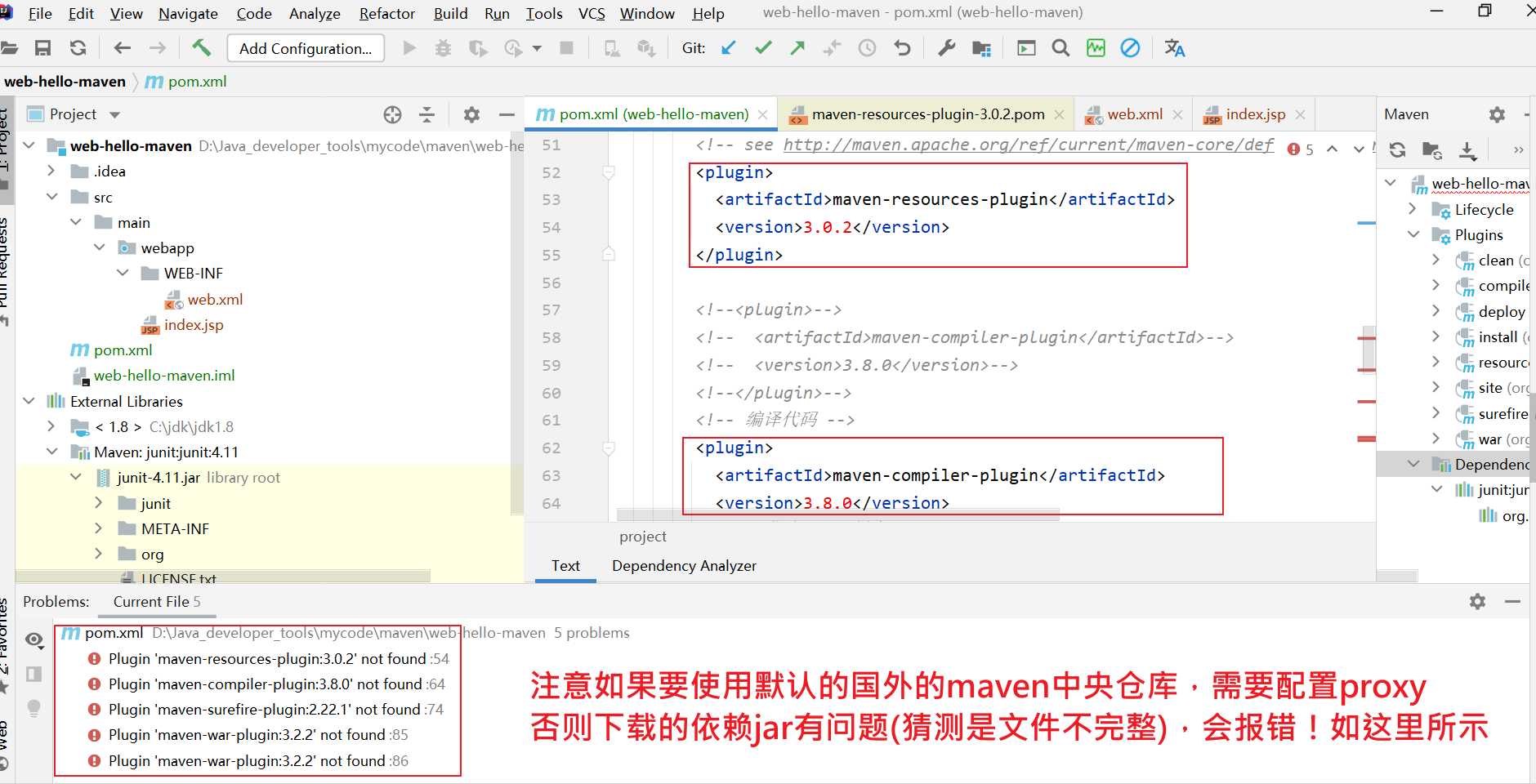Screen dimensions: 1536x784
Task: Click error count indicator showing 5
Action: click(x=1301, y=149)
